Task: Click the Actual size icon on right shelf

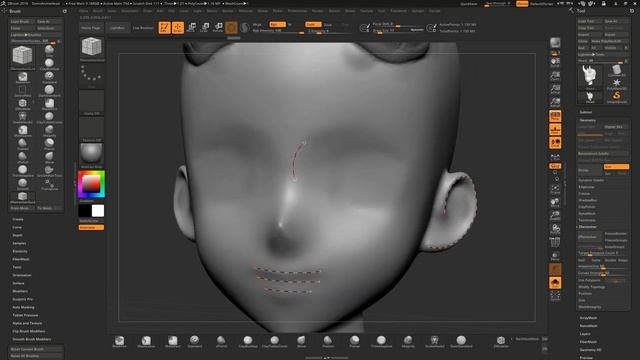Action: click(555, 89)
